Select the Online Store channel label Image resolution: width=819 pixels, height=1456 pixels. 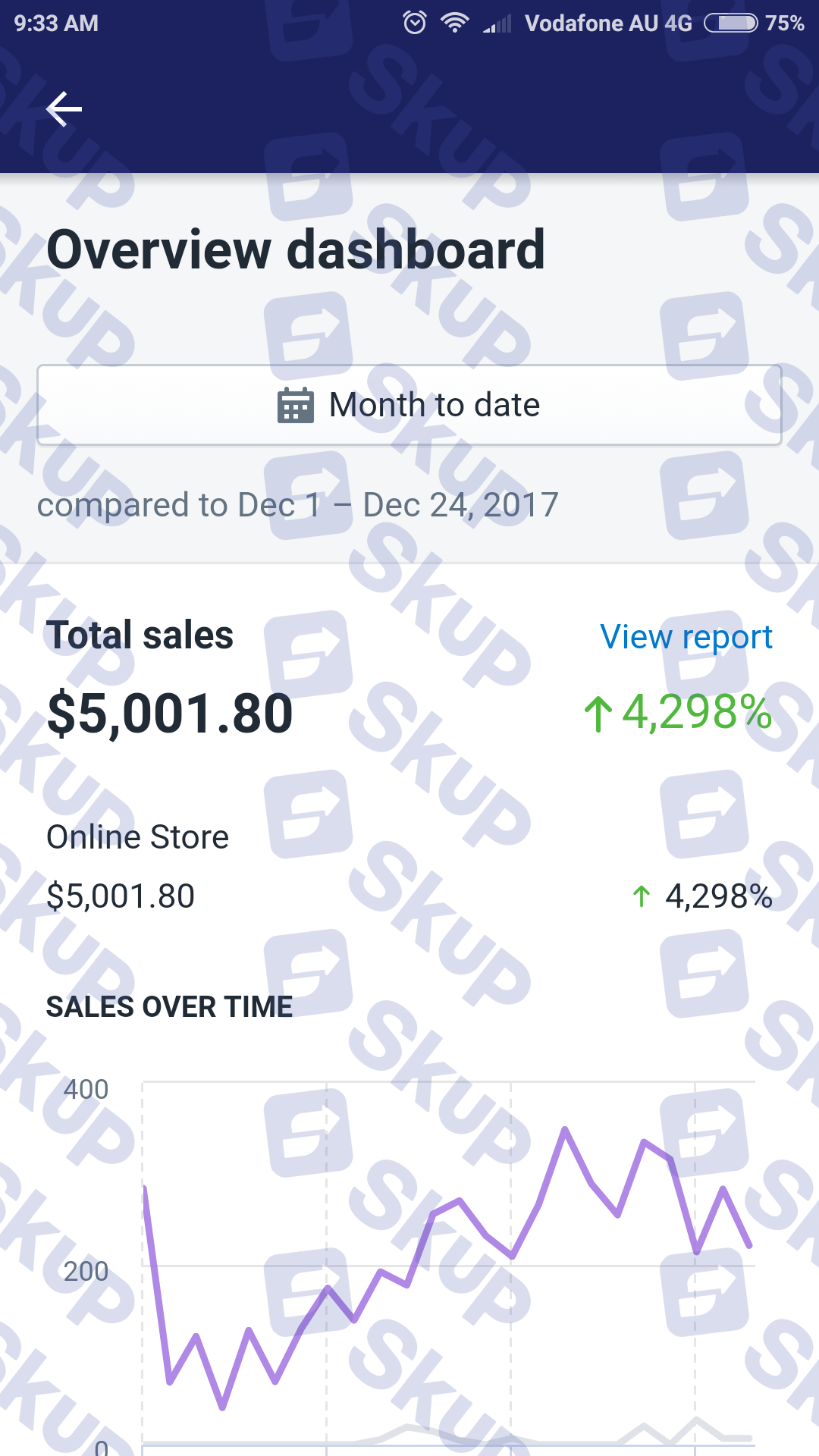138,837
